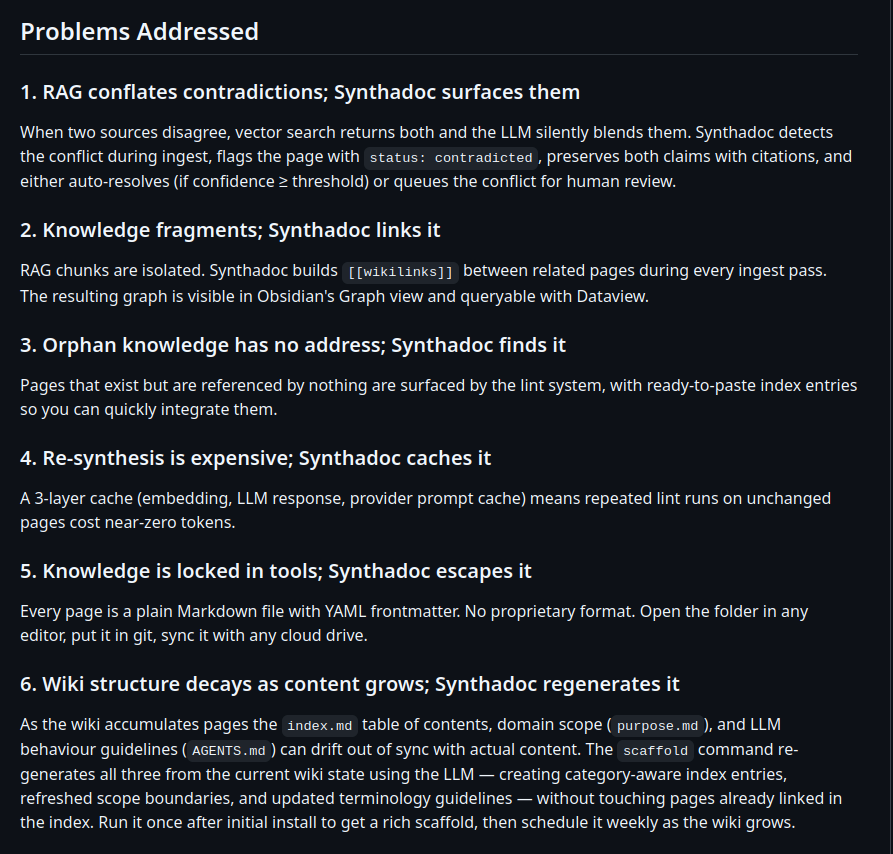Click the paragraph mentioning ready-to-paste index entries
893x854 pixels.
[439, 397]
